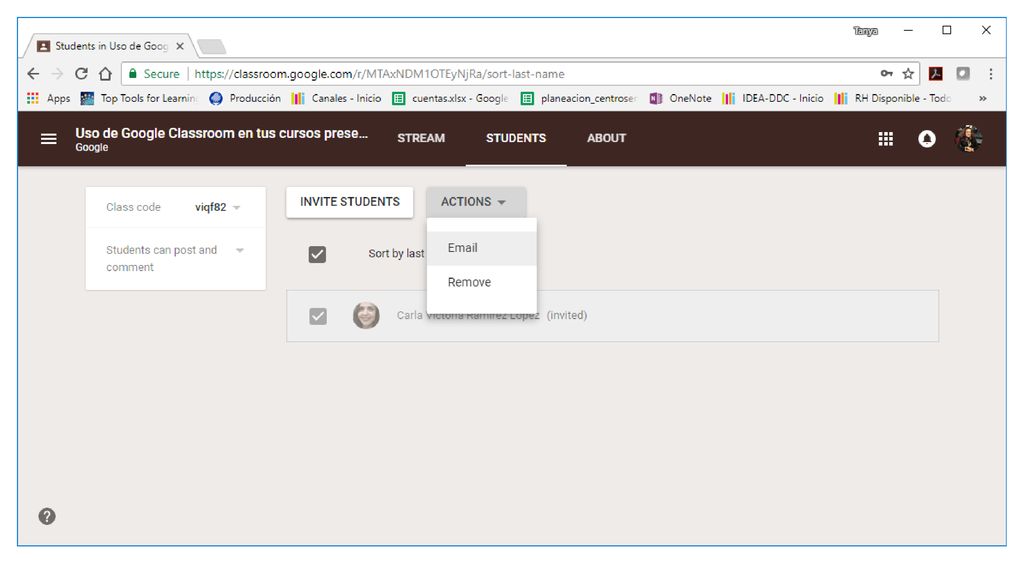Open planeacion_centroser bookmark
The width and height of the screenshot is (1024, 576).
(x=579, y=98)
